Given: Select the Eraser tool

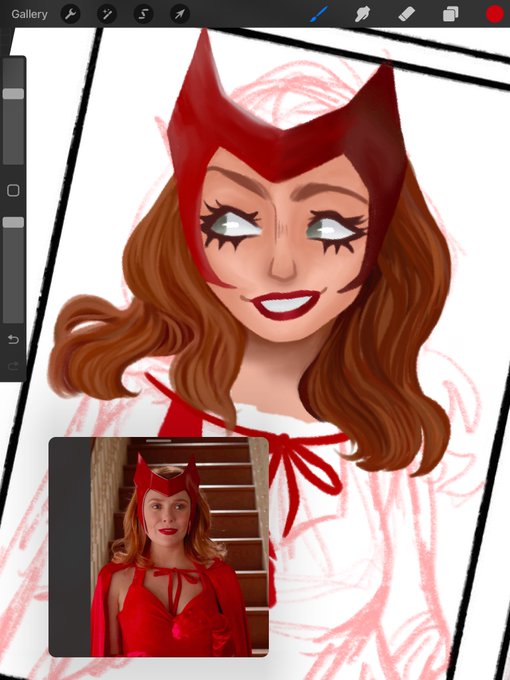Looking at the screenshot, I should pos(407,14).
